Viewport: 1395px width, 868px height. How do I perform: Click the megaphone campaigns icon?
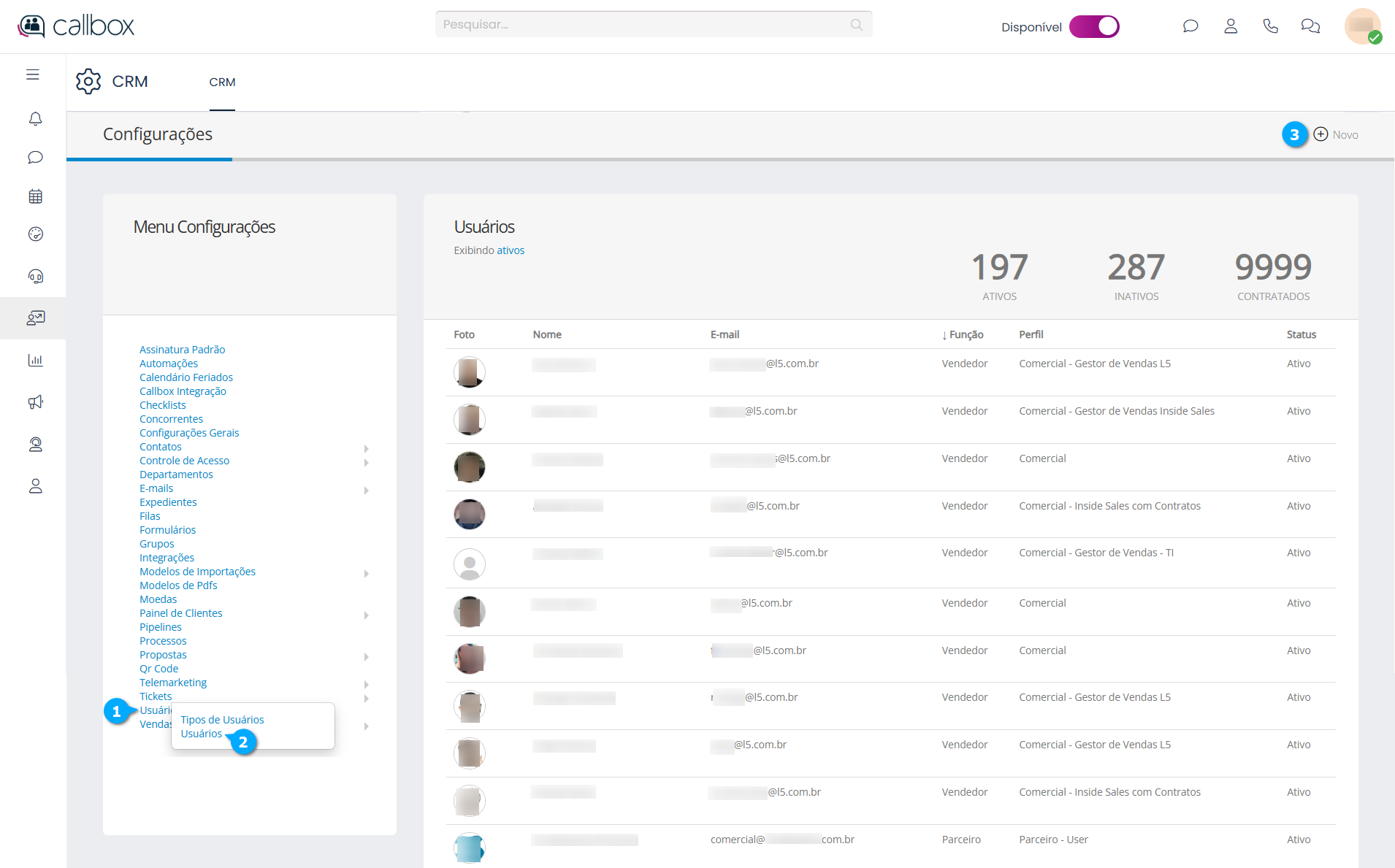(35, 402)
